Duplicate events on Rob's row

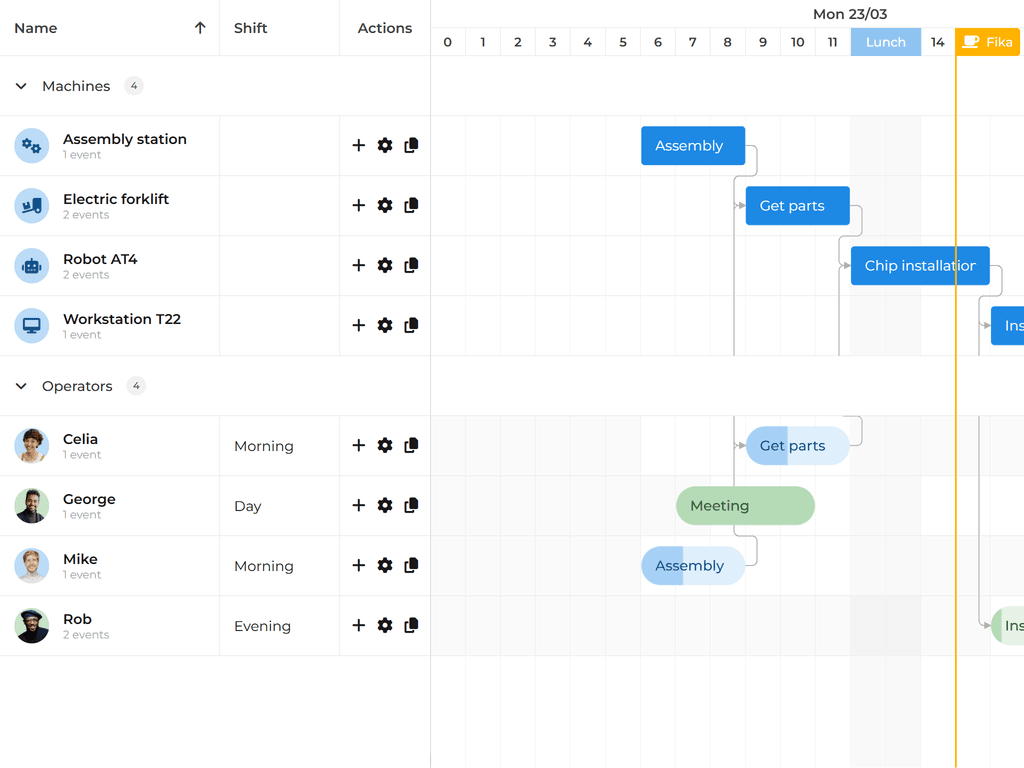click(x=410, y=625)
